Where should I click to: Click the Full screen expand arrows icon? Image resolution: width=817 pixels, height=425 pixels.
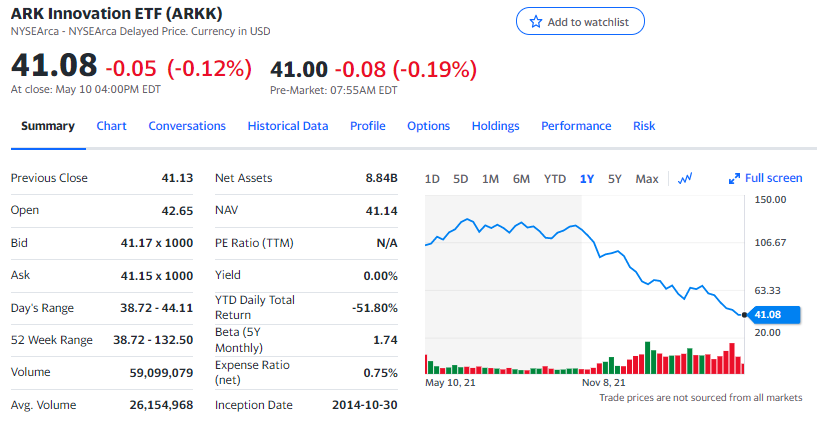(x=735, y=179)
